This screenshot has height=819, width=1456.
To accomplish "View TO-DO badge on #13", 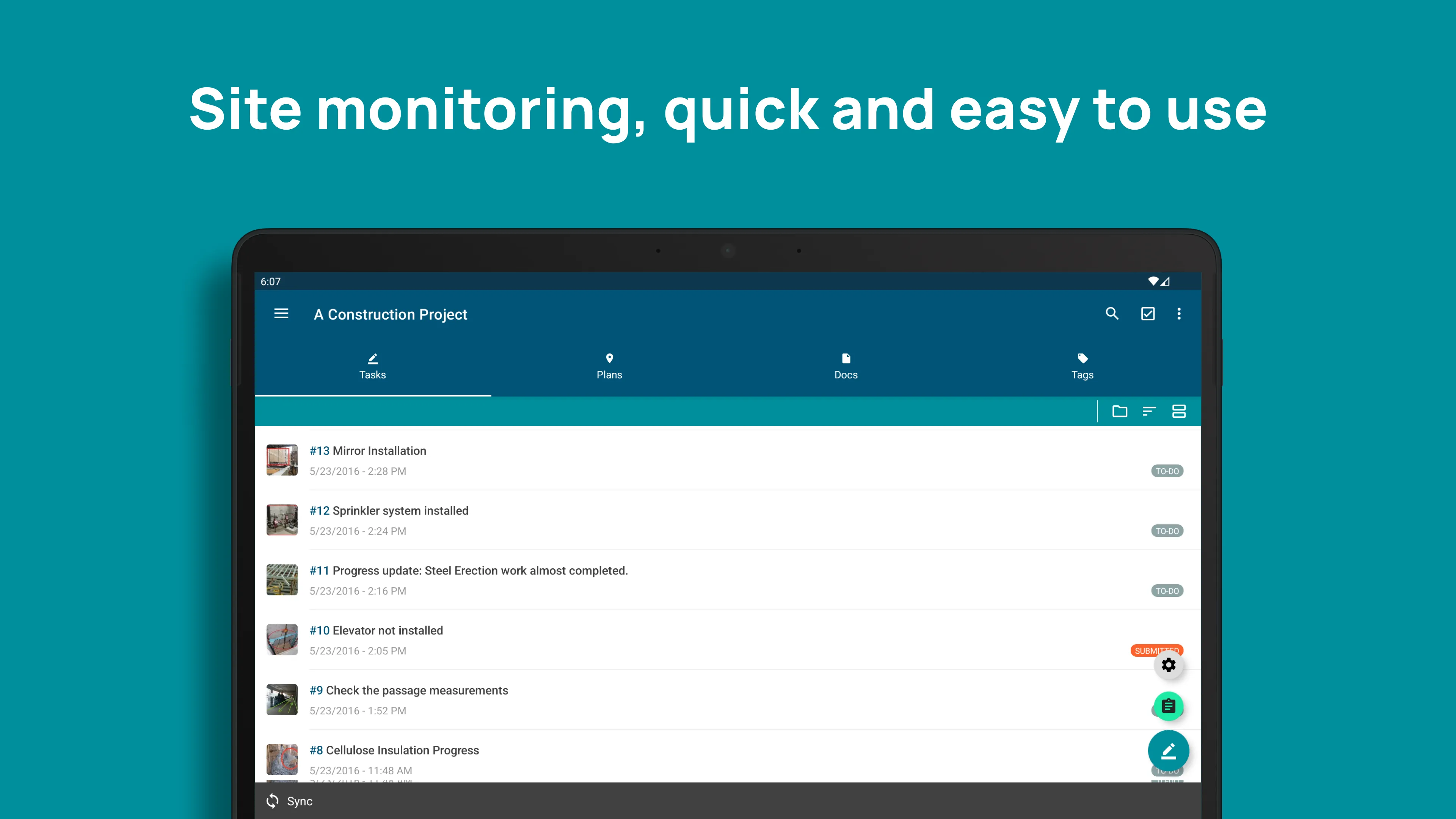I will click(1166, 471).
